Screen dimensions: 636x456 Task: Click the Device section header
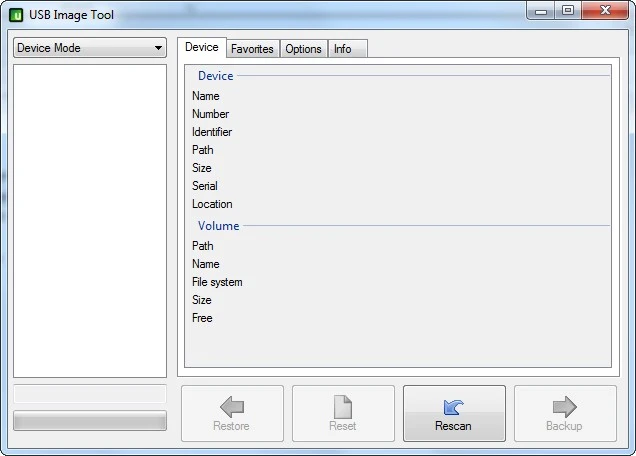tap(215, 76)
